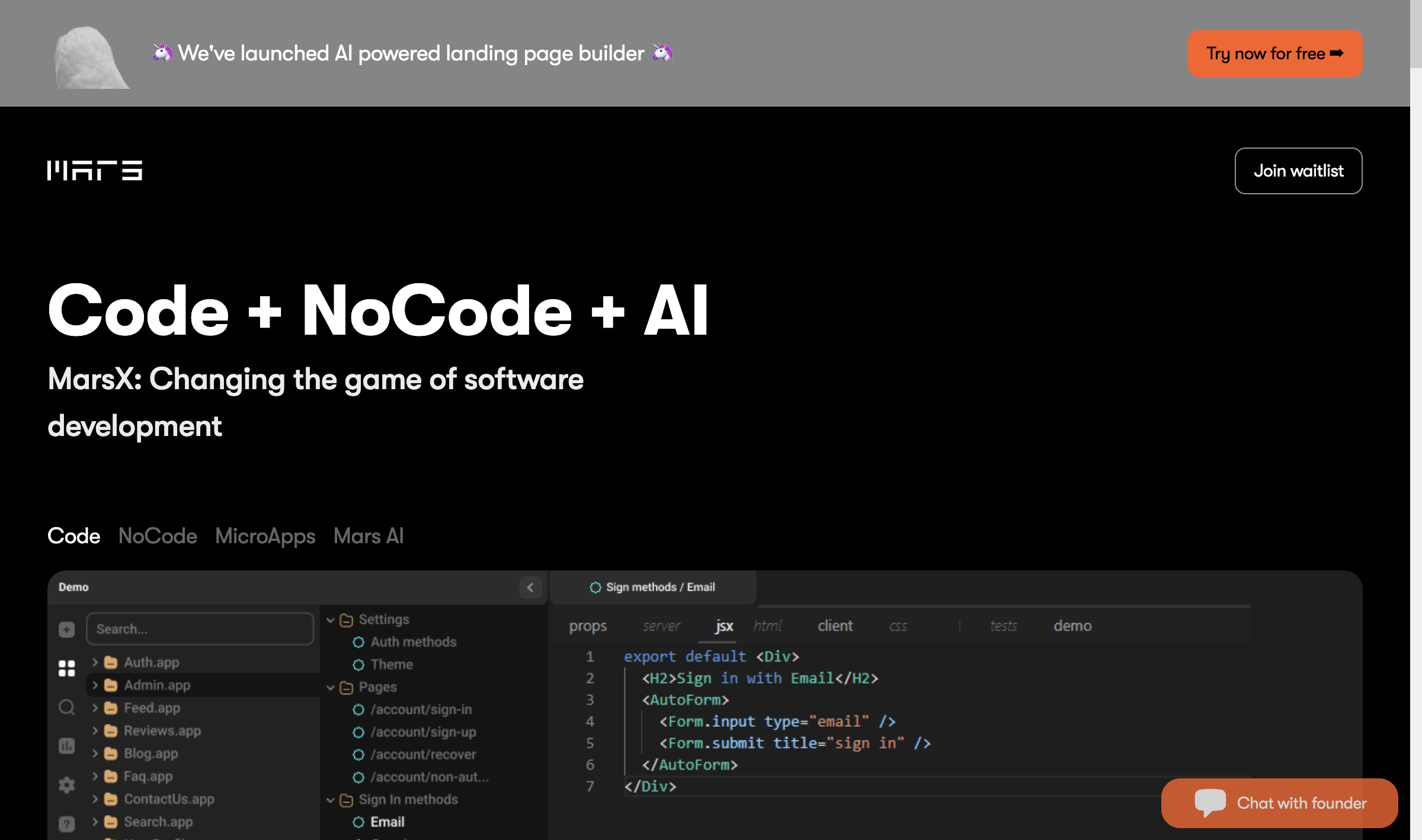Viewport: 1422px width, 840px height.
Task: Open the css editor tab
Action: pos(898,626)
